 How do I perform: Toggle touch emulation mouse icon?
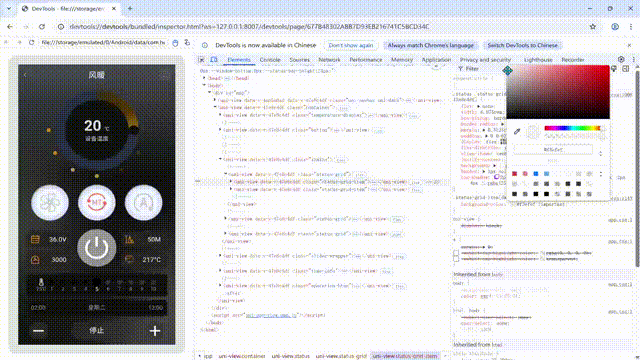tap(175, 42)
